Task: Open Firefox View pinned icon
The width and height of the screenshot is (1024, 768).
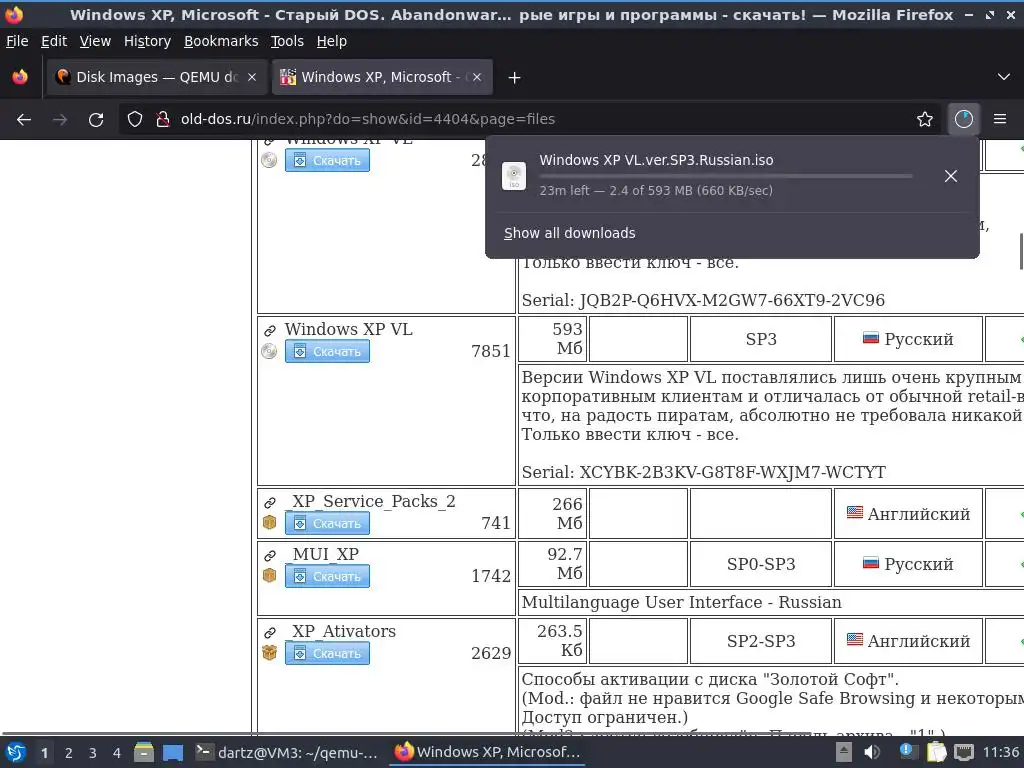Action: tap(20, 77)
